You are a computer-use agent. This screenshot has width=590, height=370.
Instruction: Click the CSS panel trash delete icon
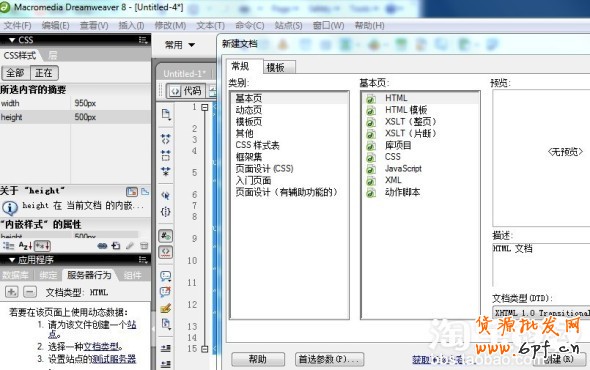tap(144, 246)
